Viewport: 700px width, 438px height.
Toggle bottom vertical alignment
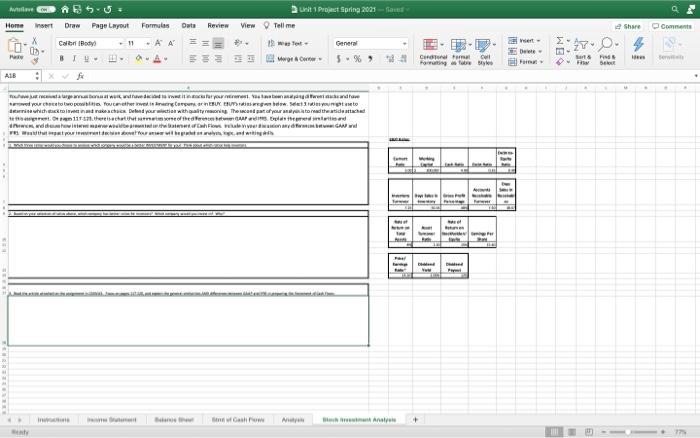pyautogui.click(x=218, y=43)
